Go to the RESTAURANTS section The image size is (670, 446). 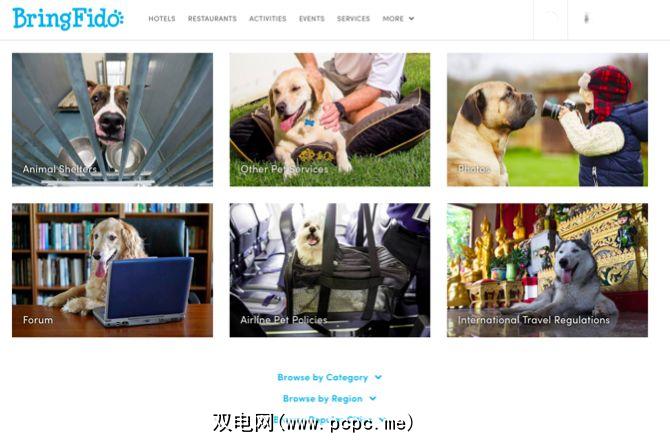pos(212,19)
